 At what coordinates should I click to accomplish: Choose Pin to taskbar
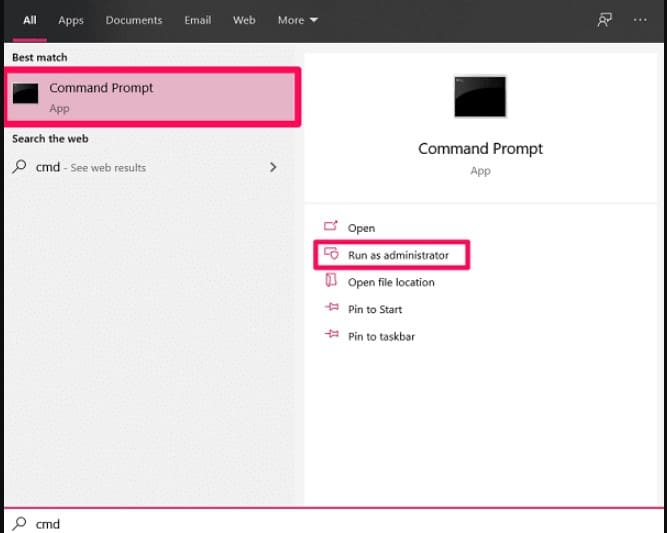pyautogui.click(x=381, y=336)
